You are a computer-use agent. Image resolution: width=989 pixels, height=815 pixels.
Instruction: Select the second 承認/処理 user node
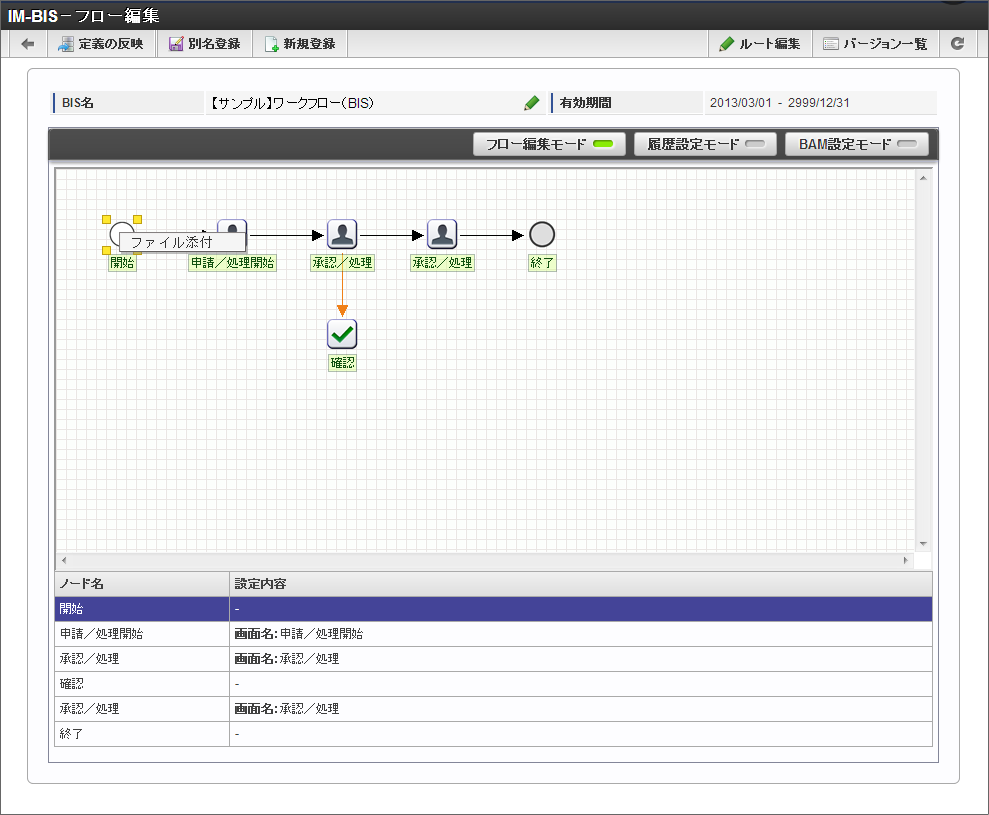pos(442,235)
